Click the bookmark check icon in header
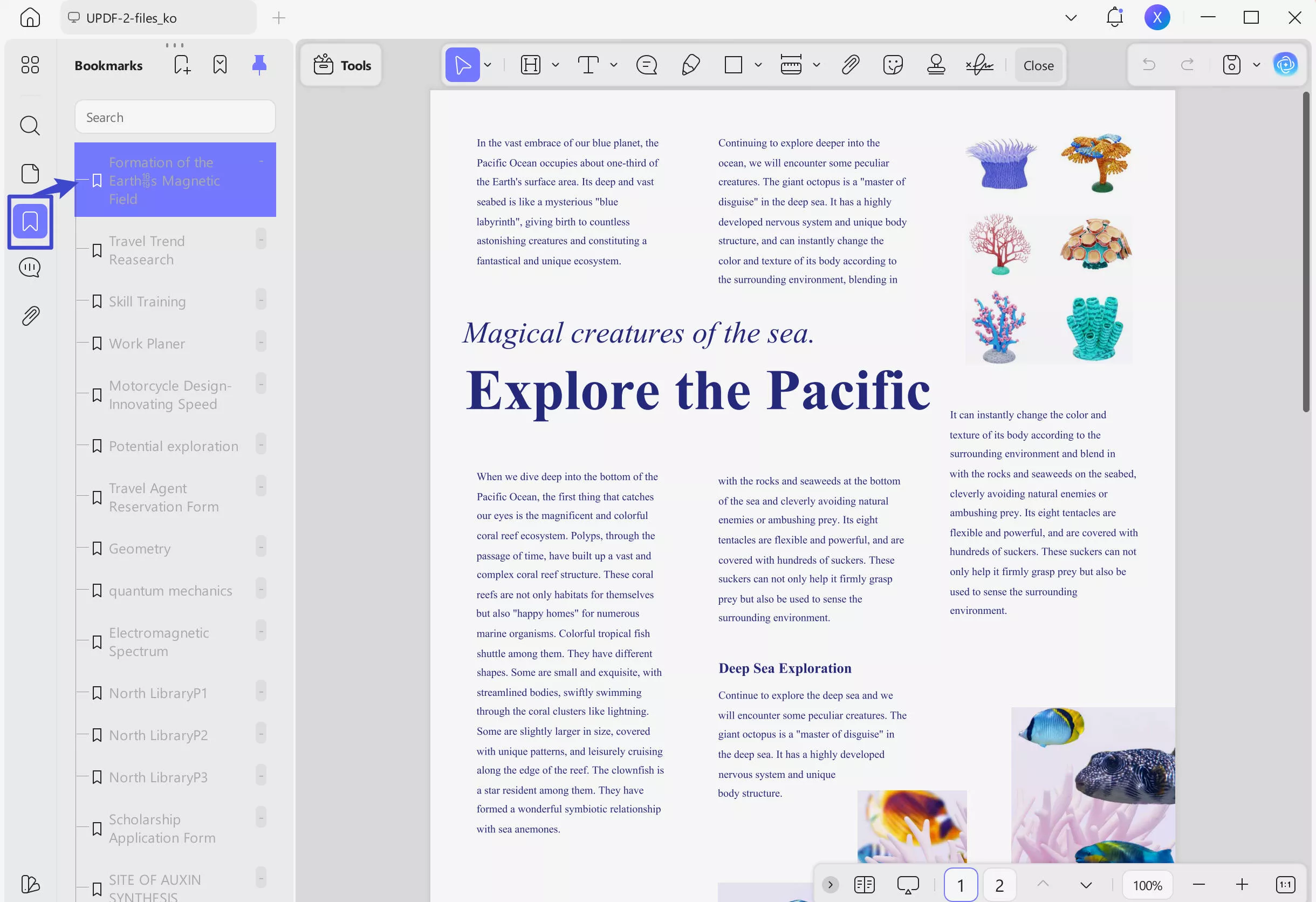The image size is (1316, 902). click(x=220, y=65)
